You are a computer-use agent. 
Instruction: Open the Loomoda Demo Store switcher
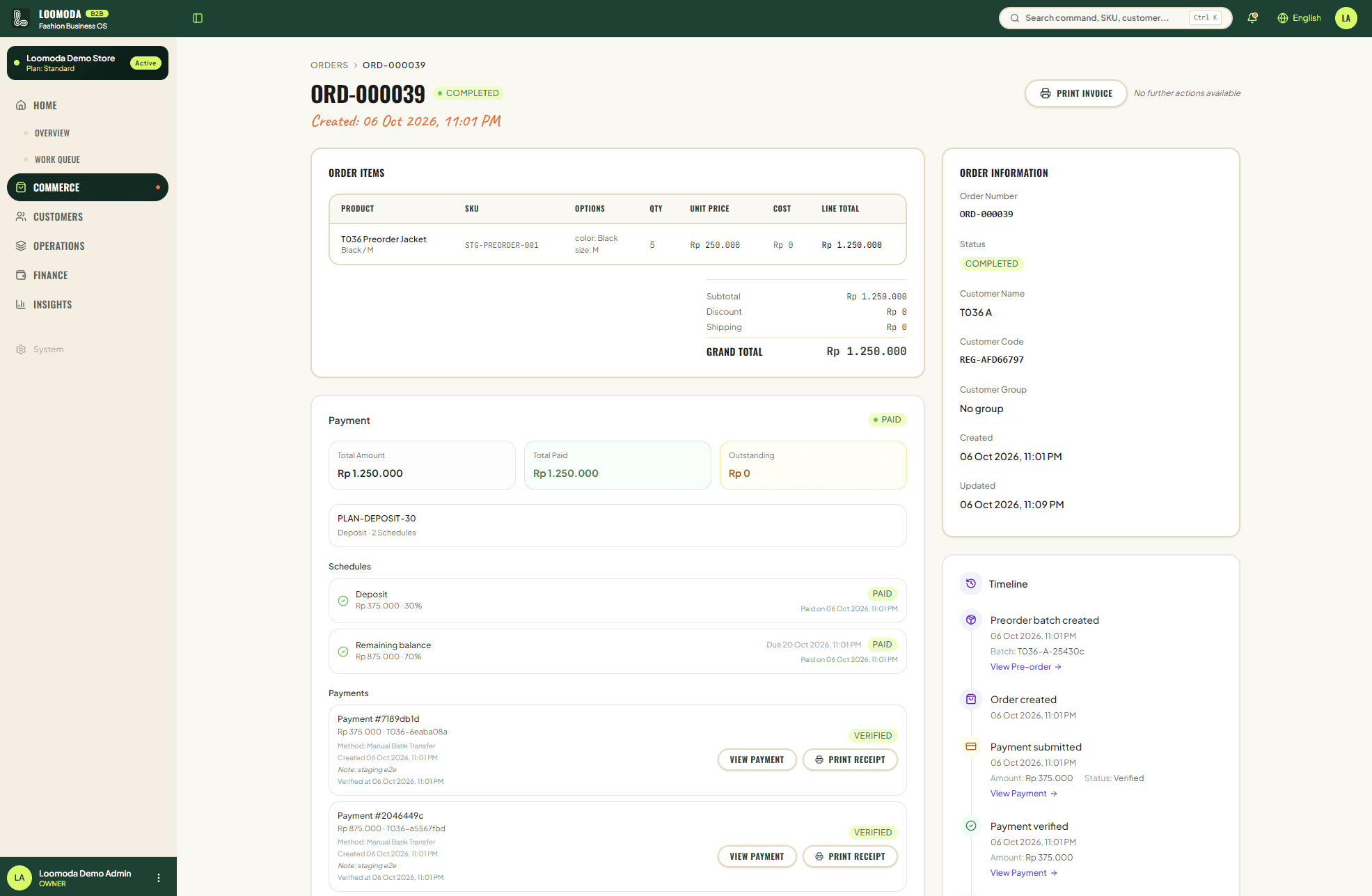[x=88, y=63]
